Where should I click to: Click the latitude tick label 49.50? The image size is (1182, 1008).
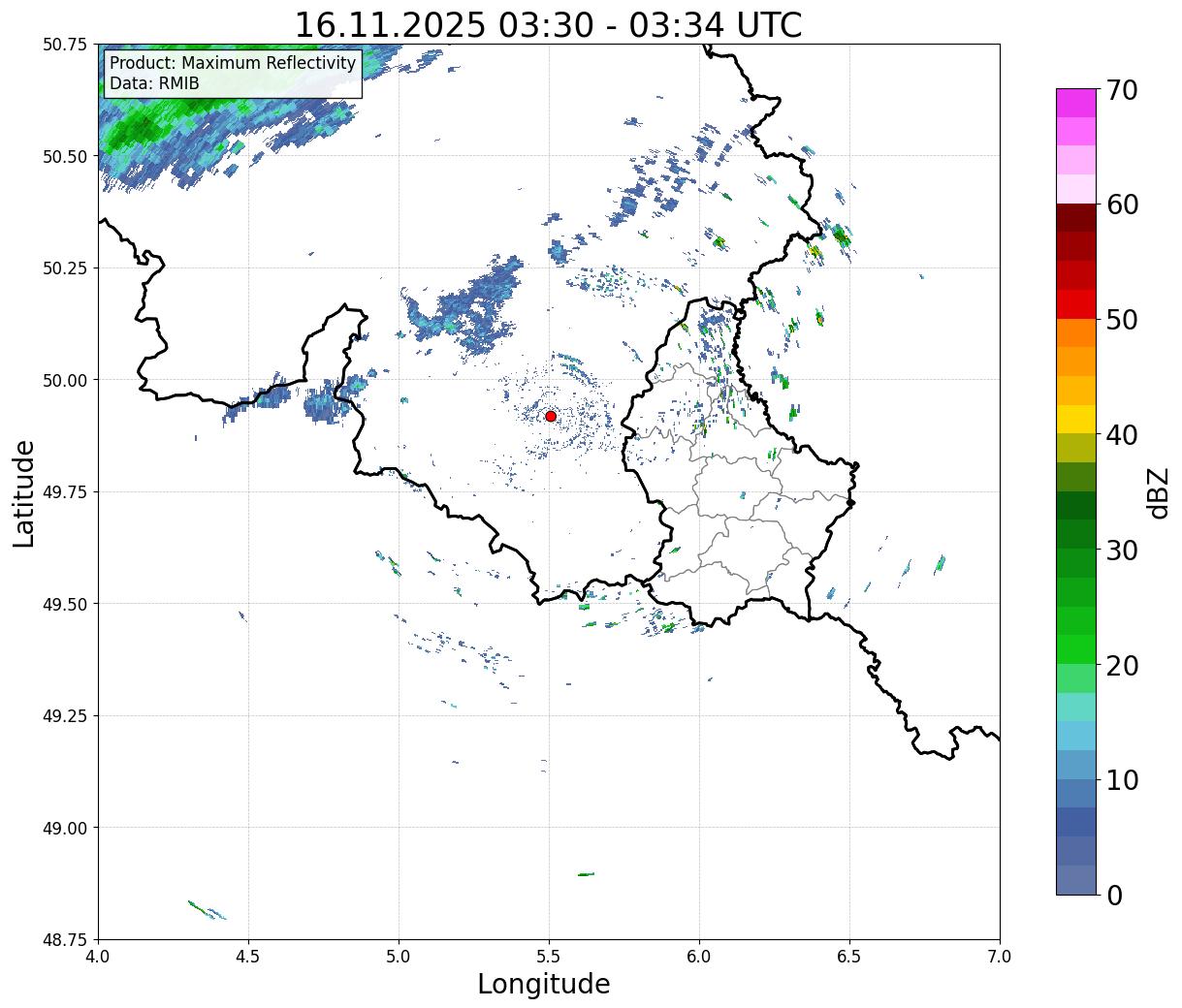click(65, 604)
